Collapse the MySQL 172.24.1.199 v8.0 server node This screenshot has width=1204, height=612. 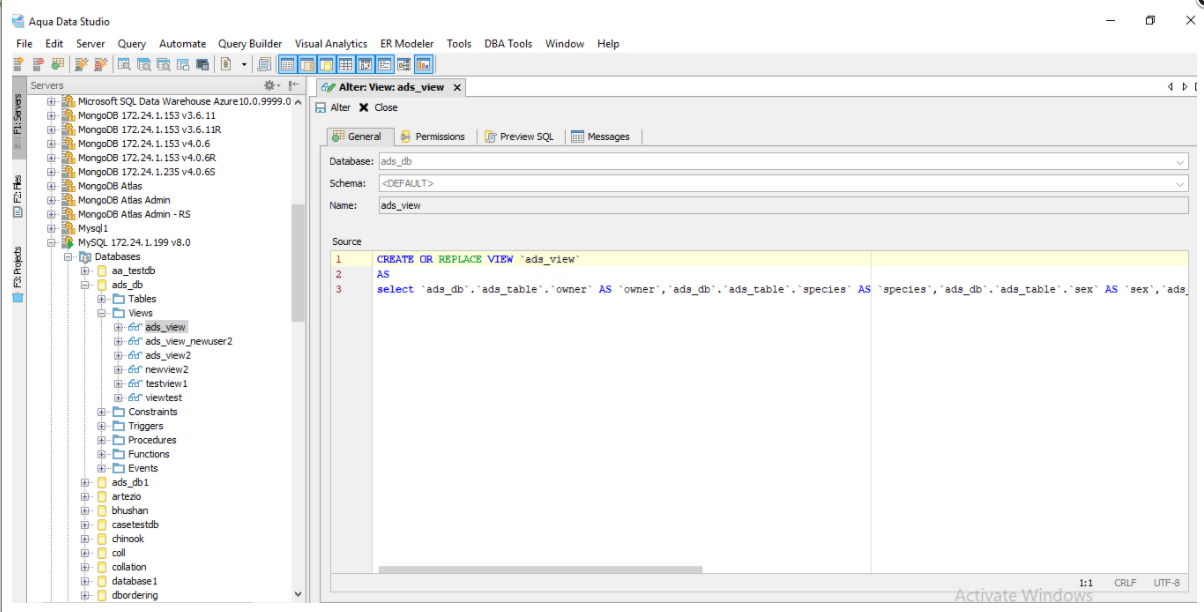coord(52,242)
